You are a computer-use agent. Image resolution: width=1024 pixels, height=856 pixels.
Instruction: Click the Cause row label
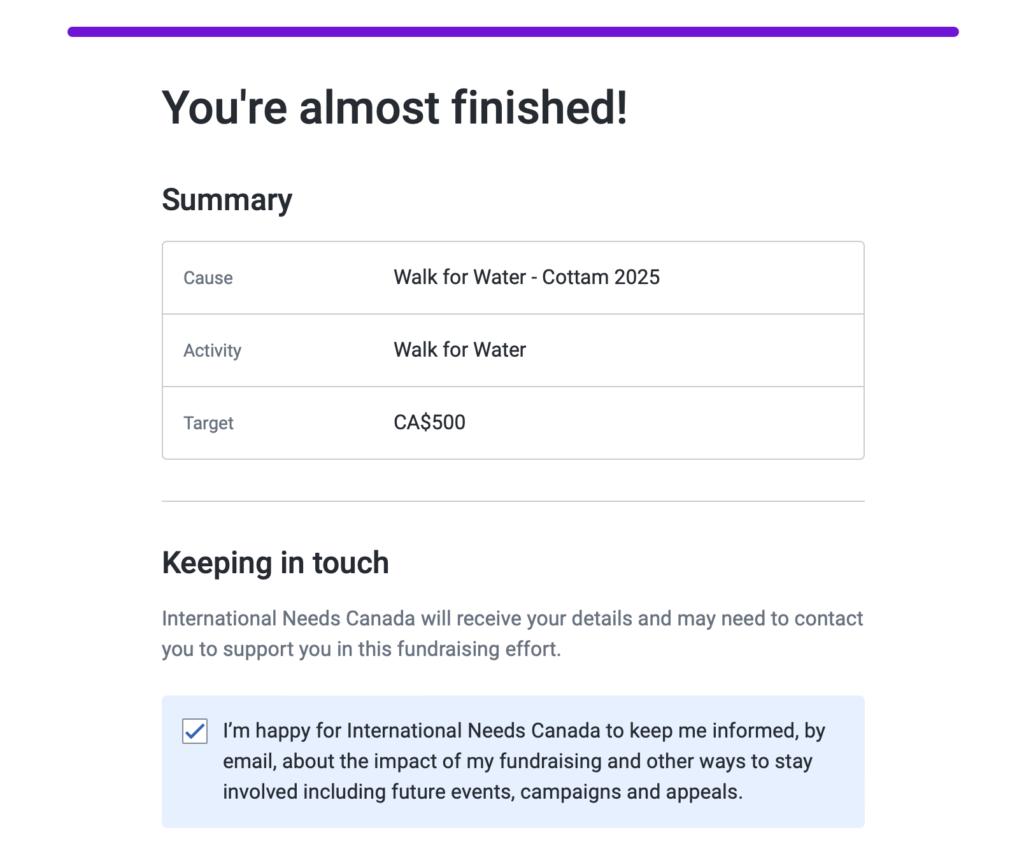[x=208, y=278]
